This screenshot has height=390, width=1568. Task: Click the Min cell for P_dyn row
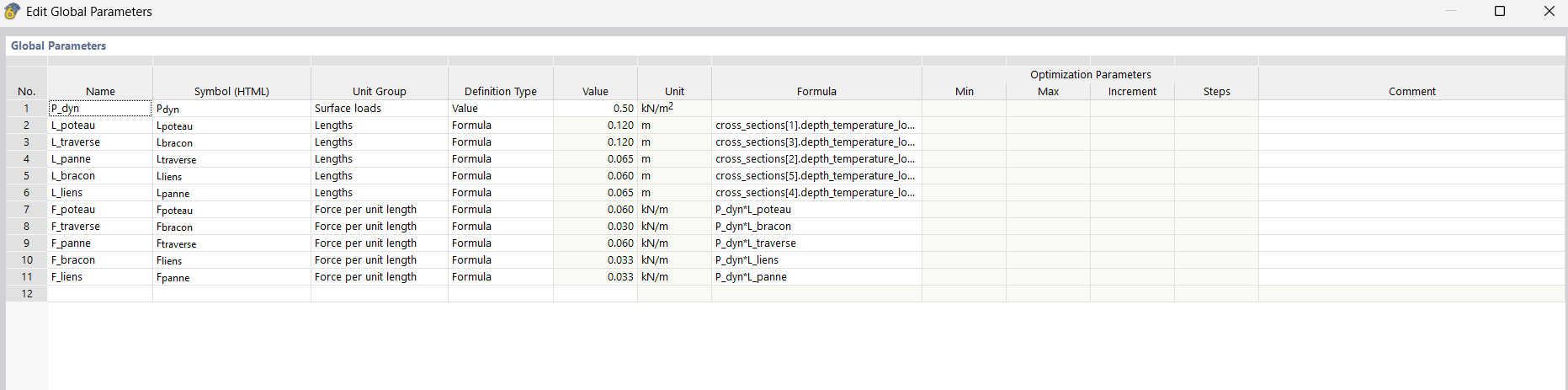[964, 109]
